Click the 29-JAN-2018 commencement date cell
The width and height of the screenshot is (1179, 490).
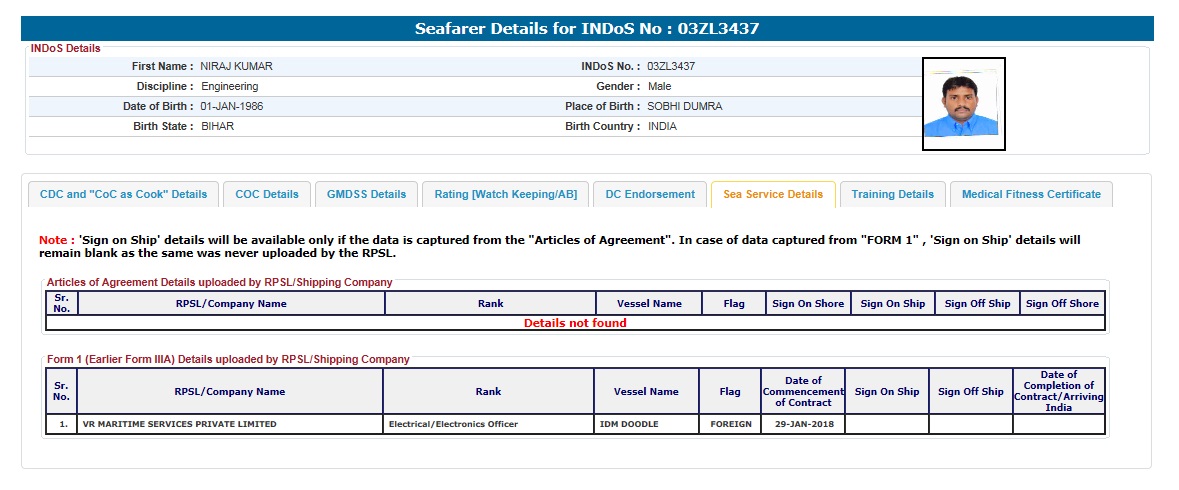pos(803,424)
